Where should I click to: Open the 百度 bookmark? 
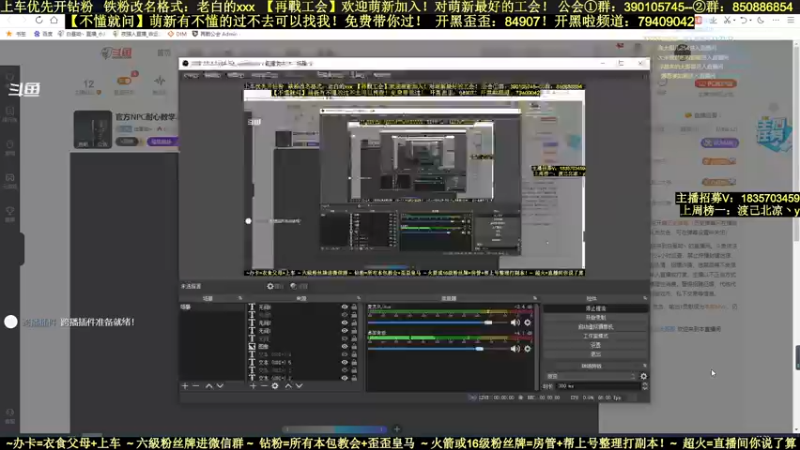pos(43,34)
